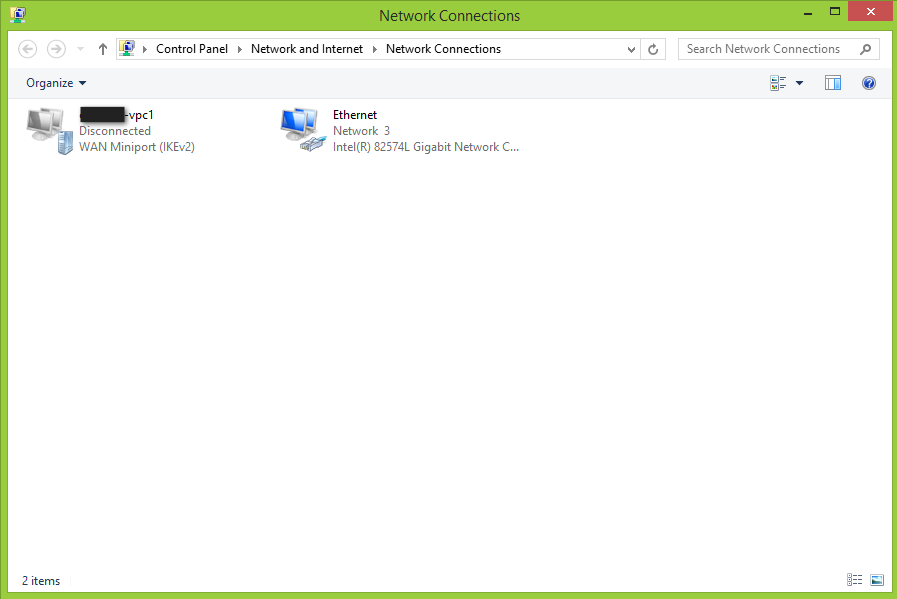
Task: Click the change-view toggle icon on toolbar
Action: (778, 82)
